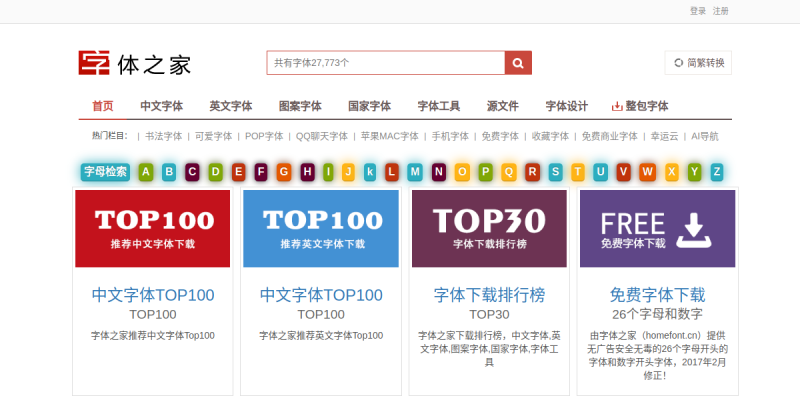Viewport: 800px width, 400px height.
Task: Open letter Q font index
Action: [x=509, y=172]
